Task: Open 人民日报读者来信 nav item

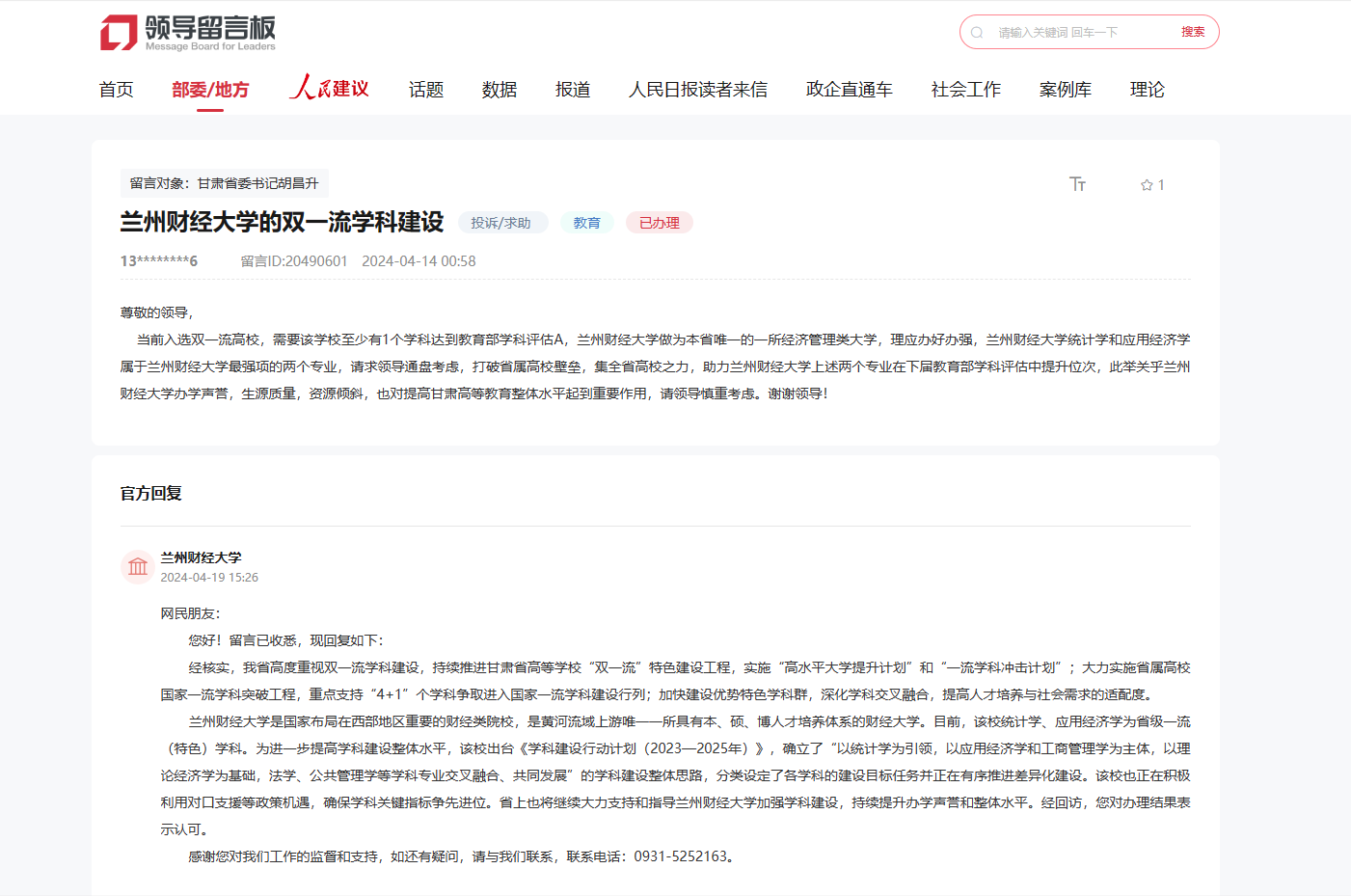Action: pos(698,90)
